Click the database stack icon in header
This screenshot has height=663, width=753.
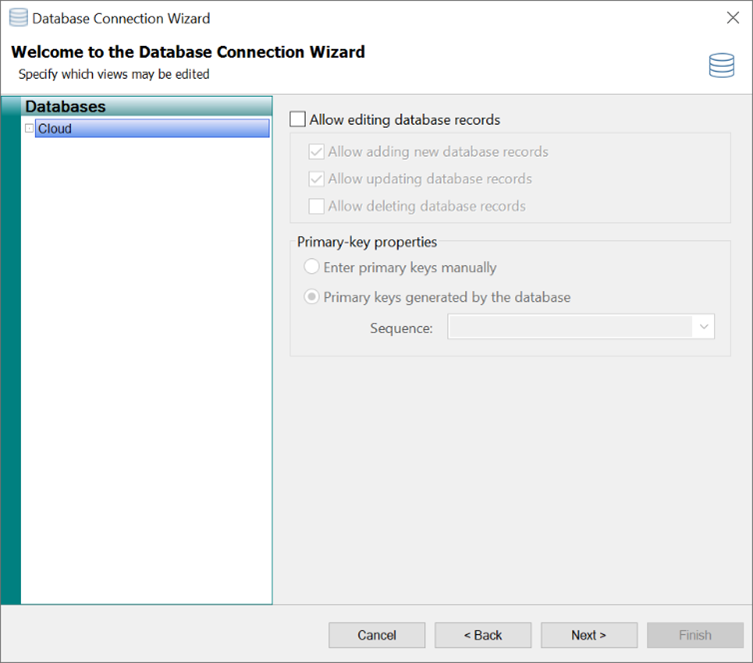(721, 66)
